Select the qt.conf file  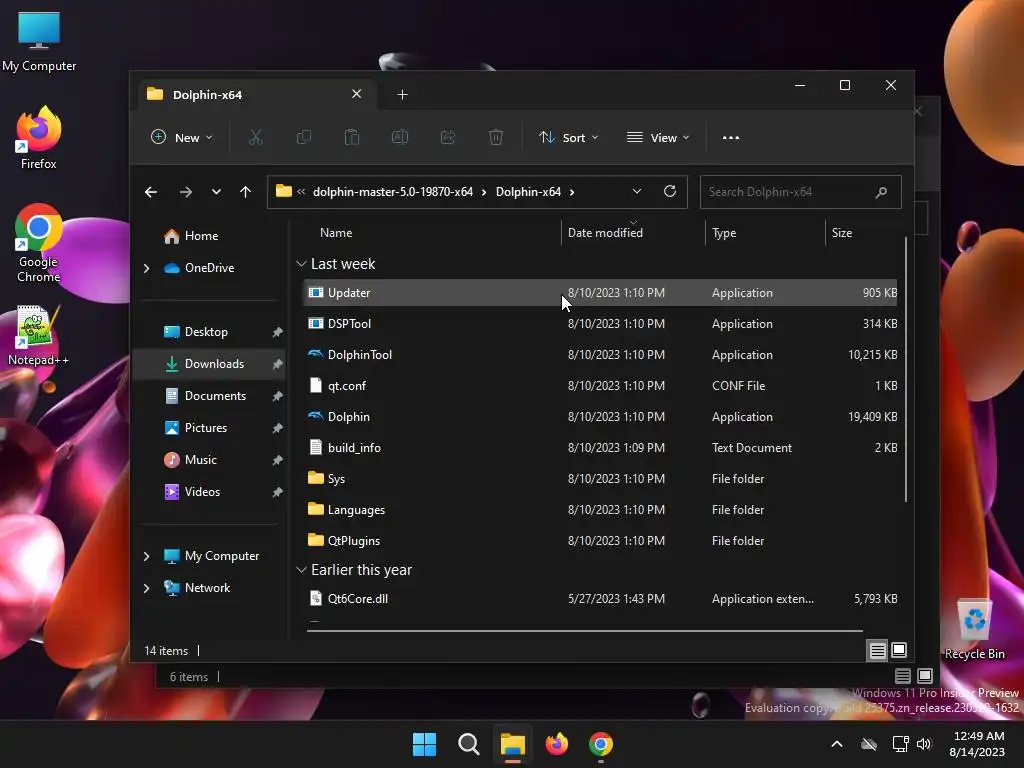[600, 386]
